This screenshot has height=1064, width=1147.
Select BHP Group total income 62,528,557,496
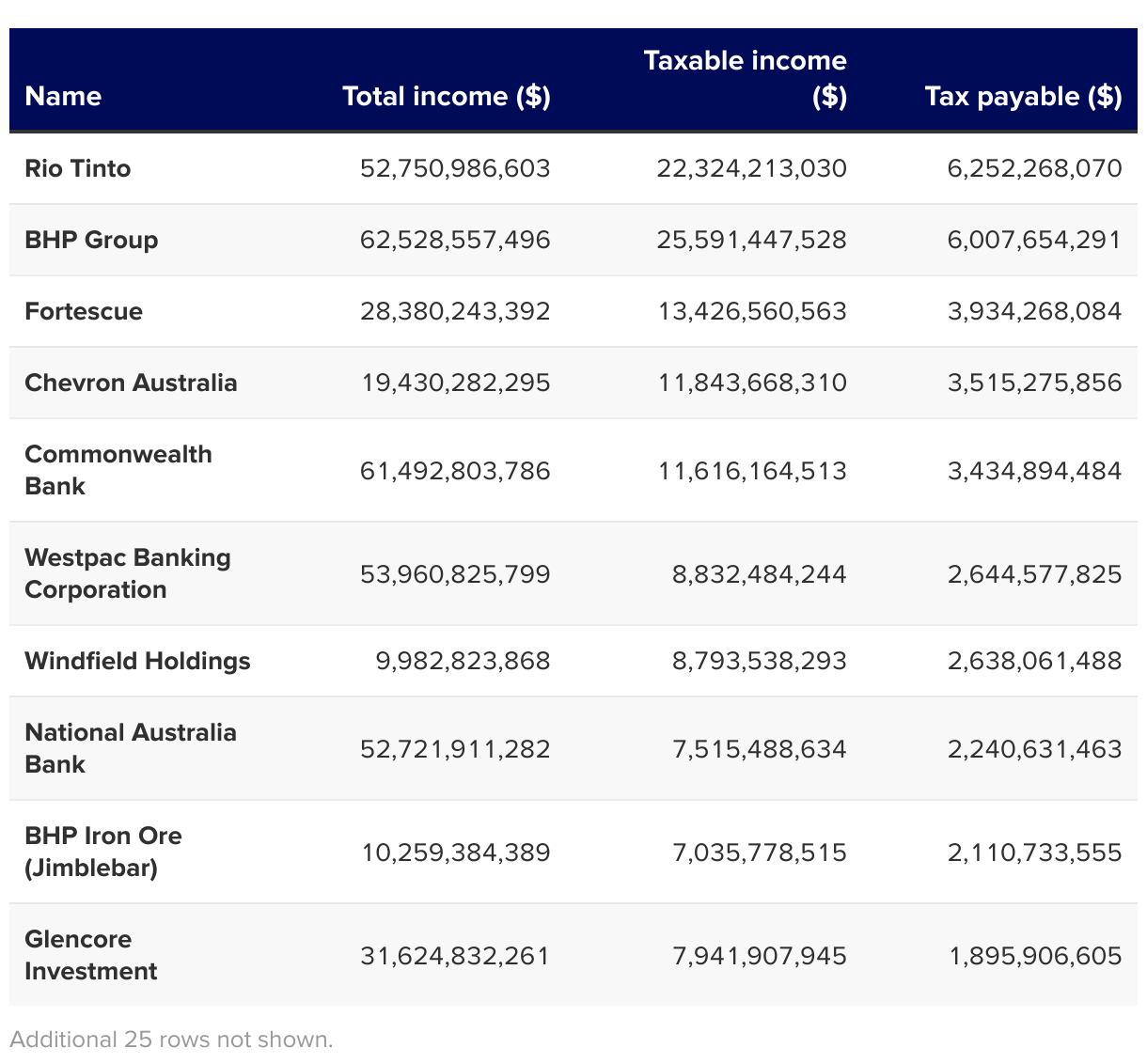[455, 240]
